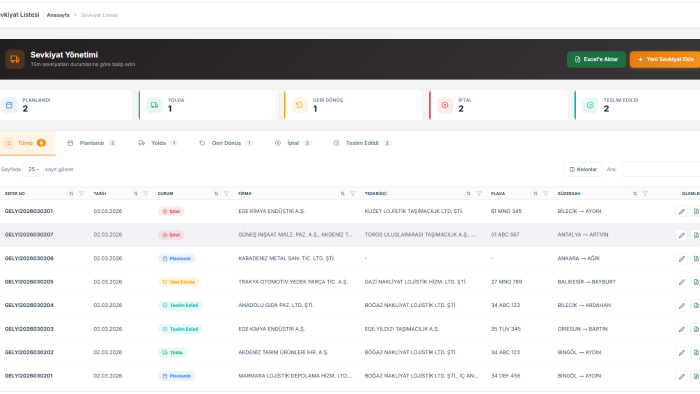Sort by Firma column arrows icon
Viewport: 700px width, 394px height.
tap(342, 194)
